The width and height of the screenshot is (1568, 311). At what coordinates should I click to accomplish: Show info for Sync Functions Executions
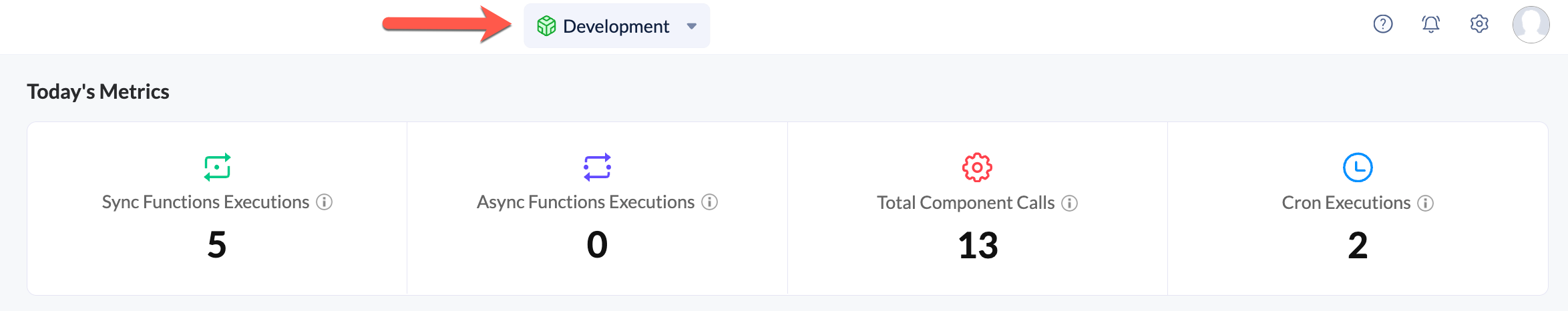click(x=325, y=202)
